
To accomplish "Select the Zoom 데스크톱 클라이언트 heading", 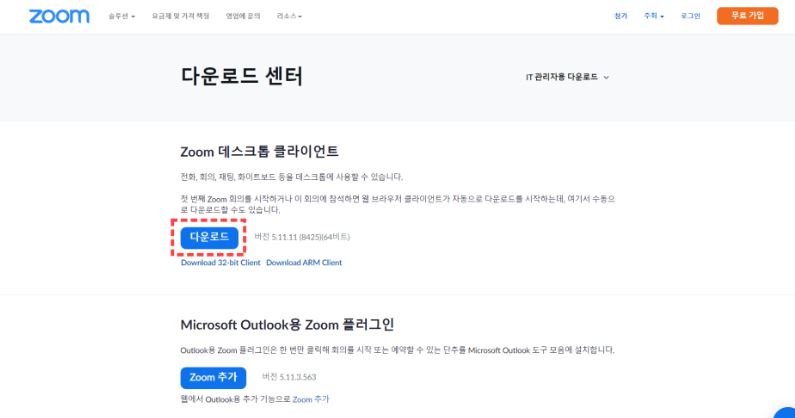I will pyautogui.click(x=260, y=151).
